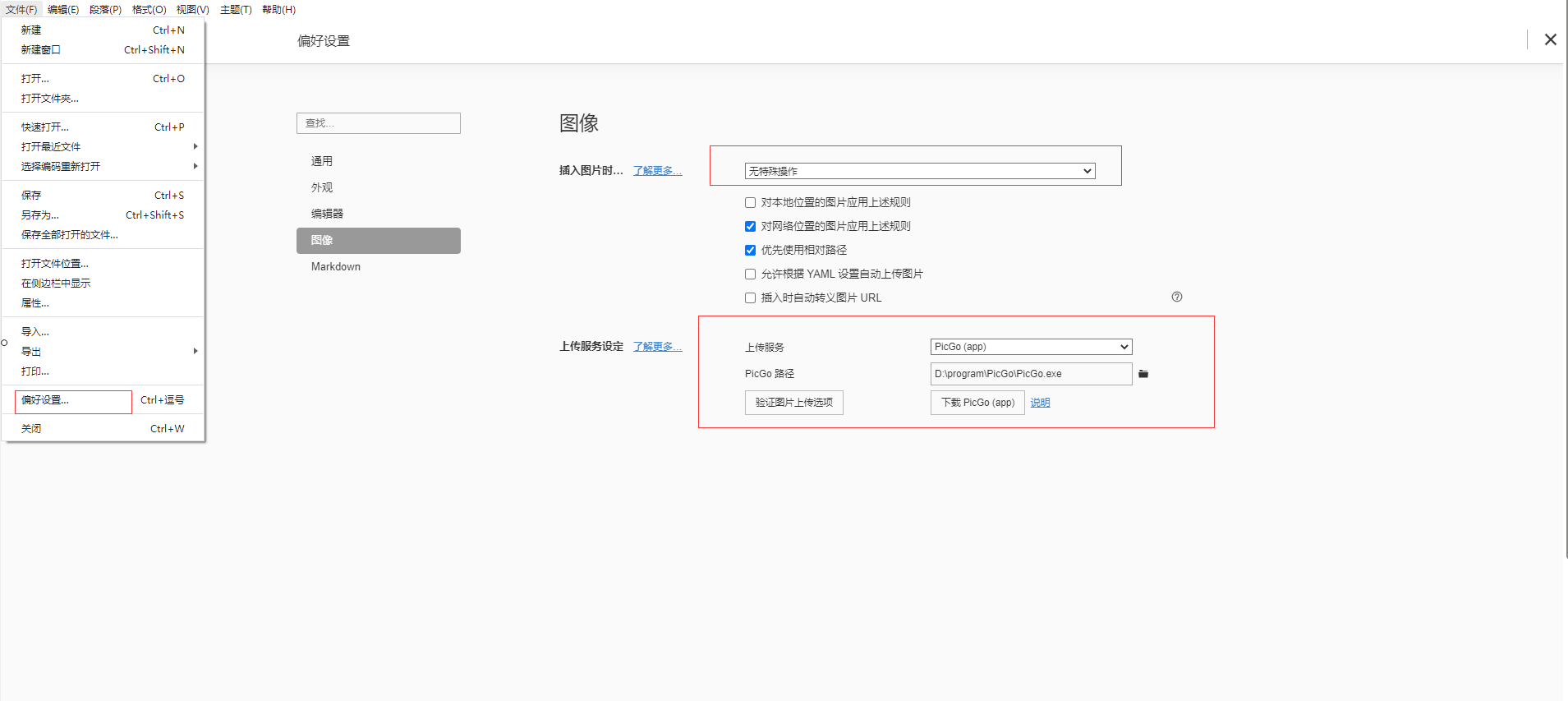This screenshot has height=701, width=1568.
Task: Switch to 编辑器 preferences section
Action: (379, 214)
